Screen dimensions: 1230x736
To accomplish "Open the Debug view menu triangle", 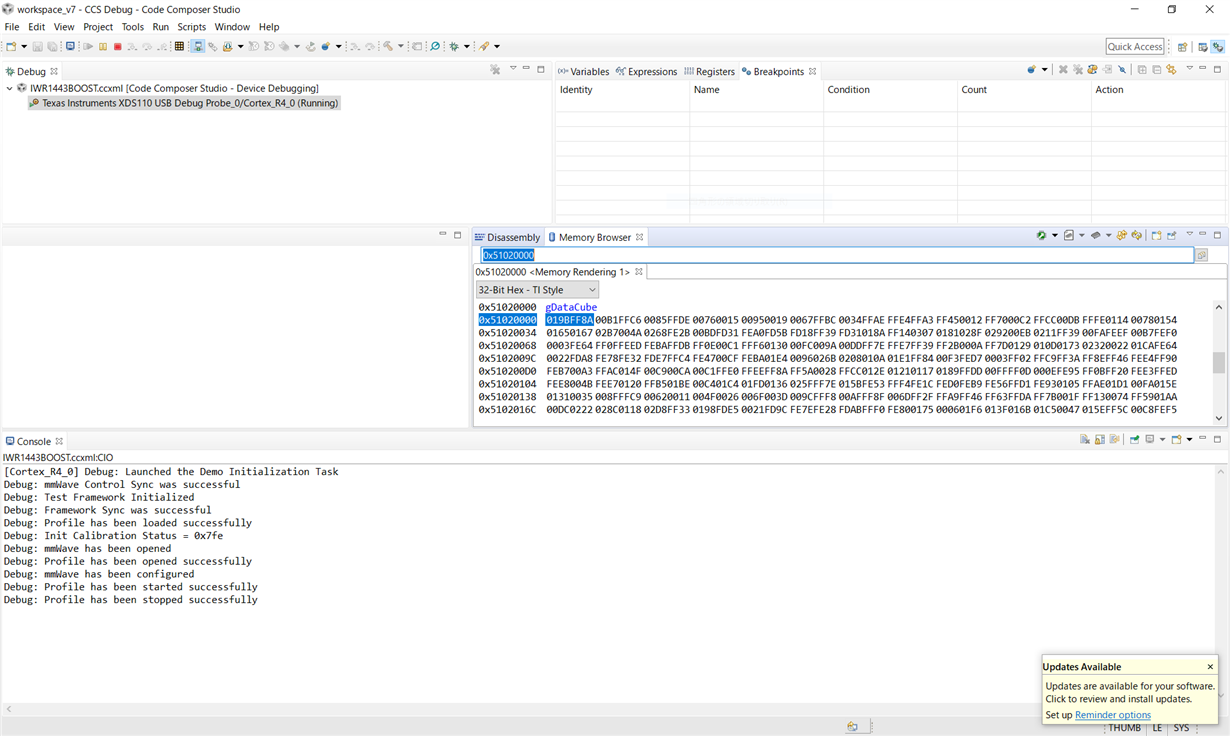I will click(x=513, y=68).
